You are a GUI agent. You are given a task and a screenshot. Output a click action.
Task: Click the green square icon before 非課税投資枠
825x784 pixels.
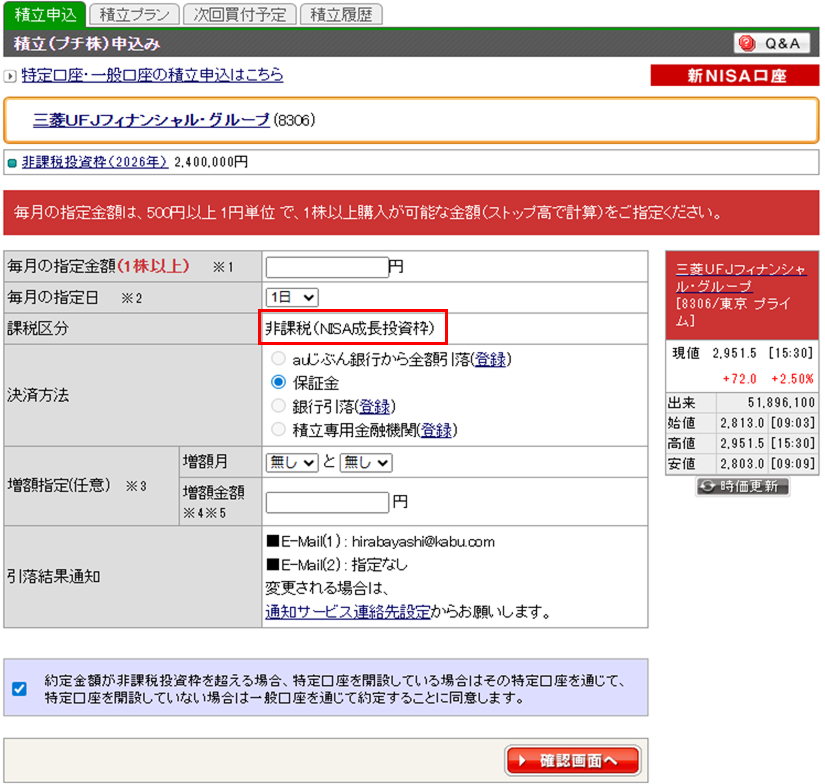click(12, 162)
